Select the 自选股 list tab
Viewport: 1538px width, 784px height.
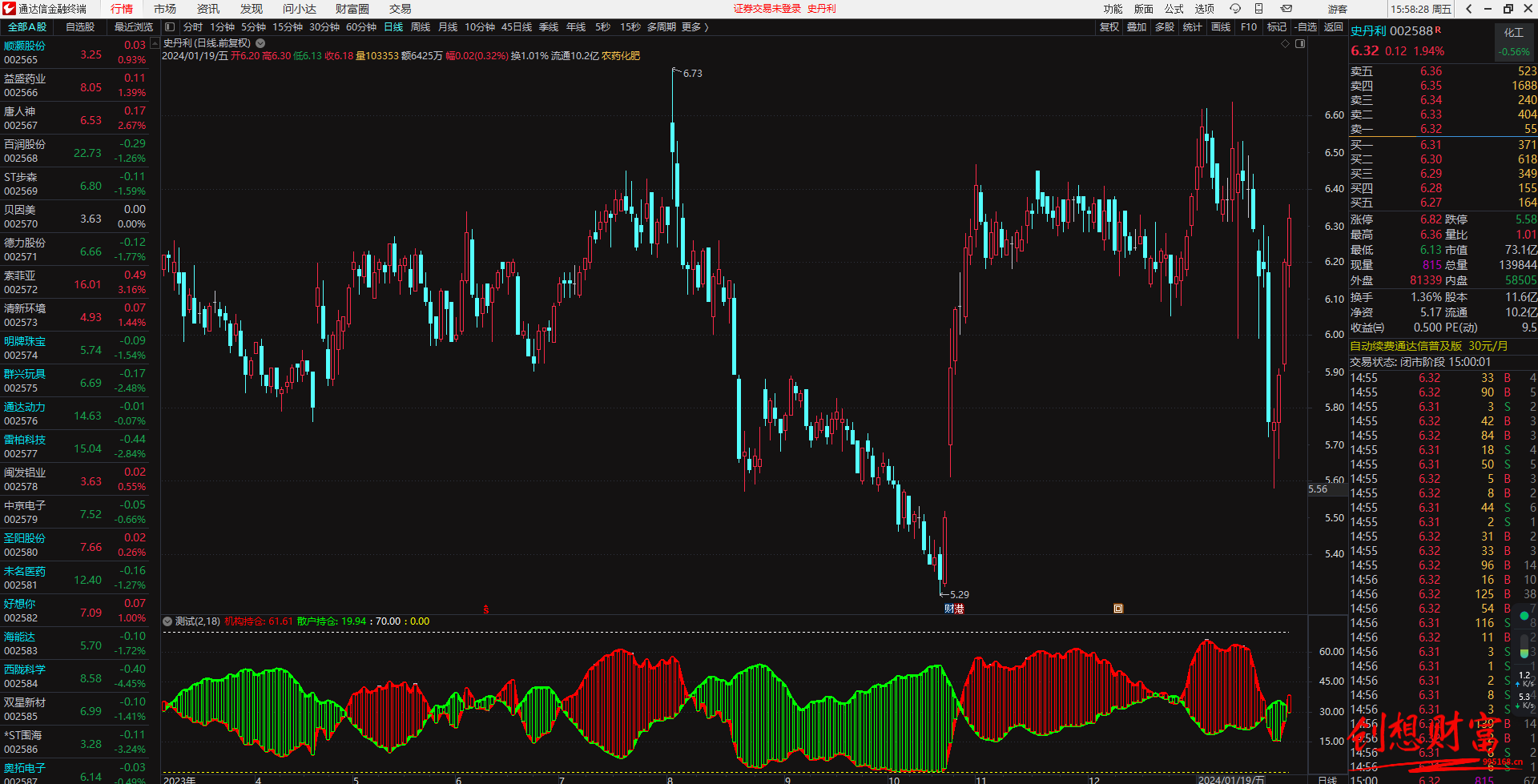(x=80, y=27)
